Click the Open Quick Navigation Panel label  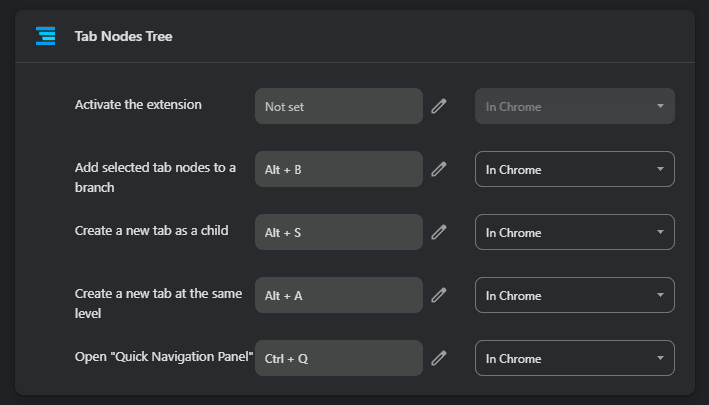coord(164,357)
